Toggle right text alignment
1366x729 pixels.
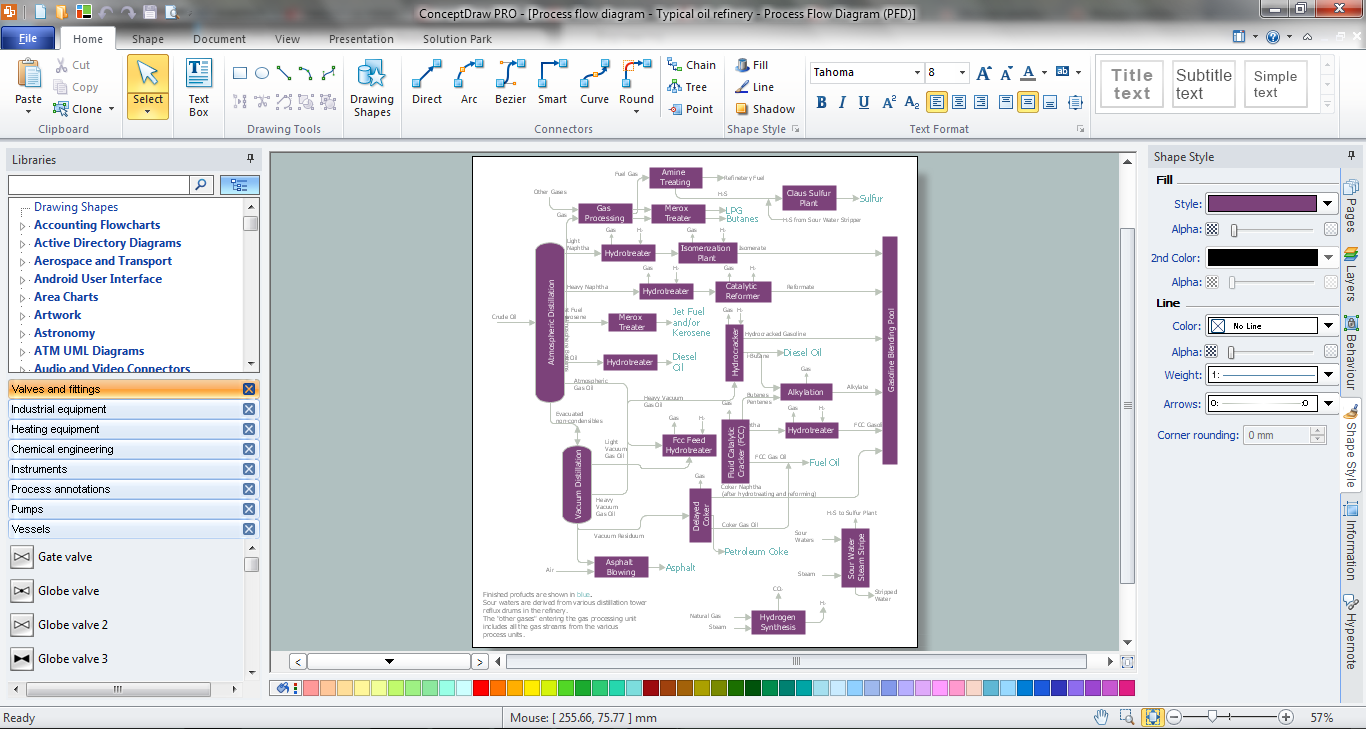[x=982, y=102]
